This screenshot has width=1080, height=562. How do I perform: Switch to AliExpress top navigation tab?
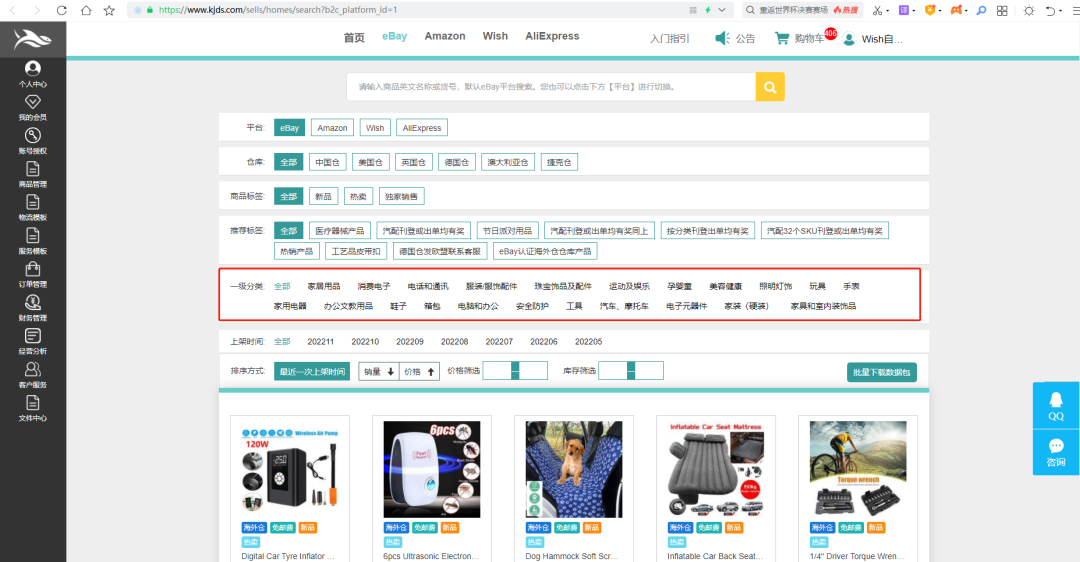[552, 37]
